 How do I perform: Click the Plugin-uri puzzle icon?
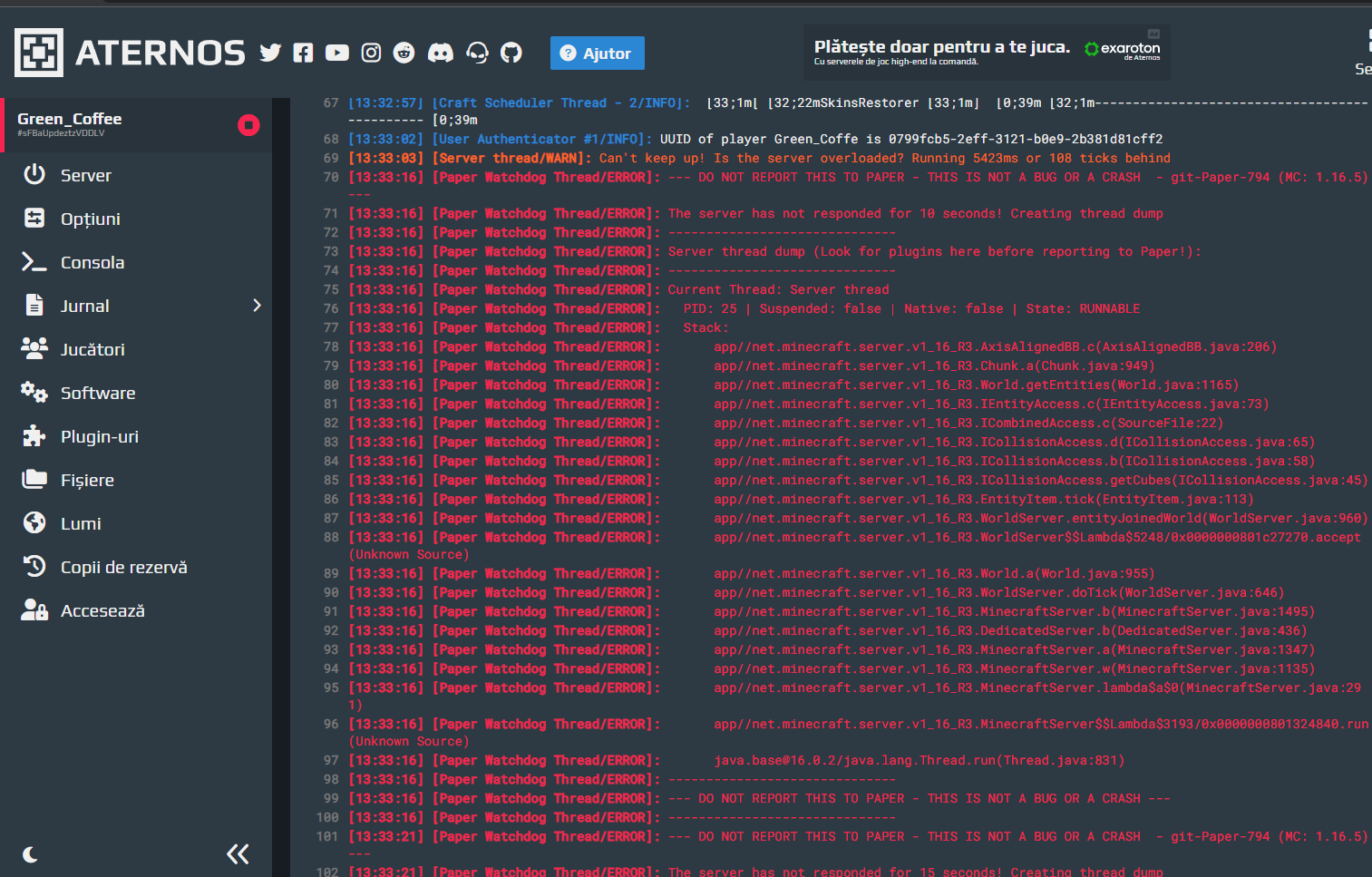[x=34, y=435]
